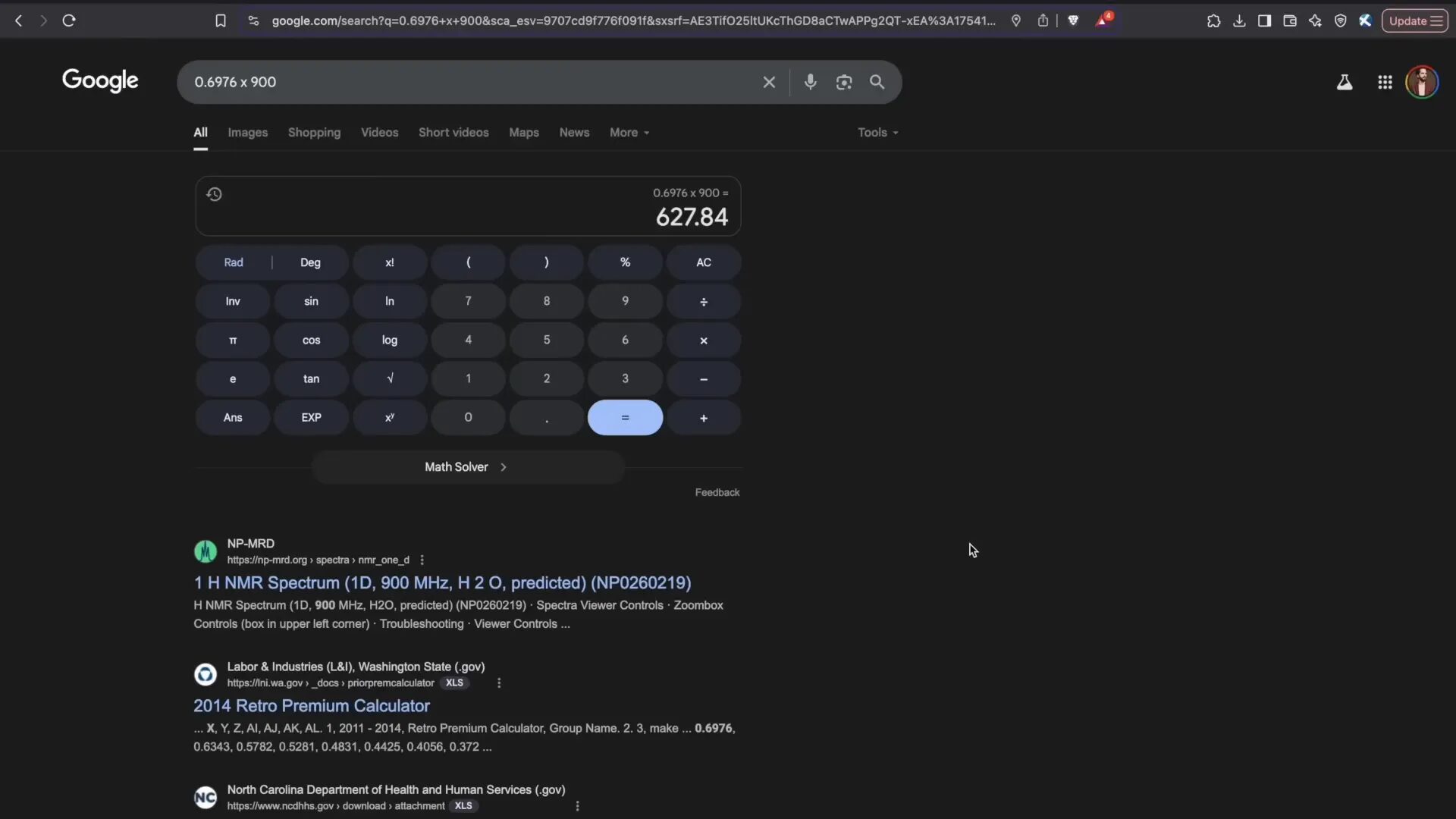Viewport: 1456px width, 819px height.
Task: Click the calculator history icon
Action: click(214, 194)
